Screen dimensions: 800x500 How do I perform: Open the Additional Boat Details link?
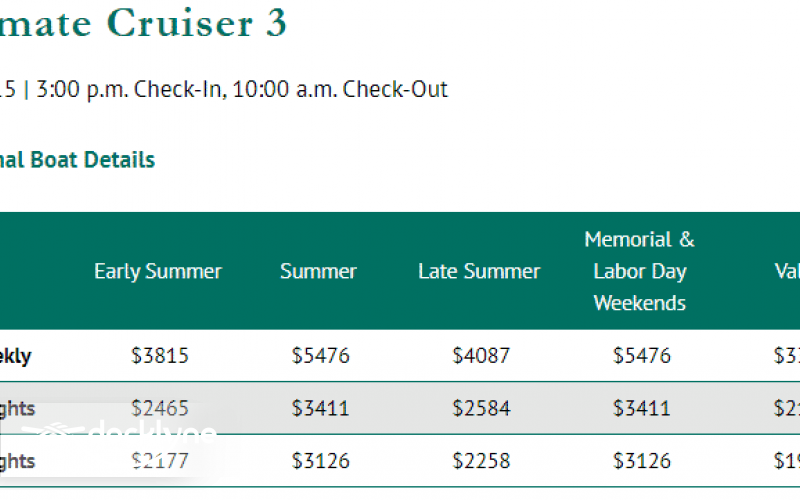click(77, 160)
